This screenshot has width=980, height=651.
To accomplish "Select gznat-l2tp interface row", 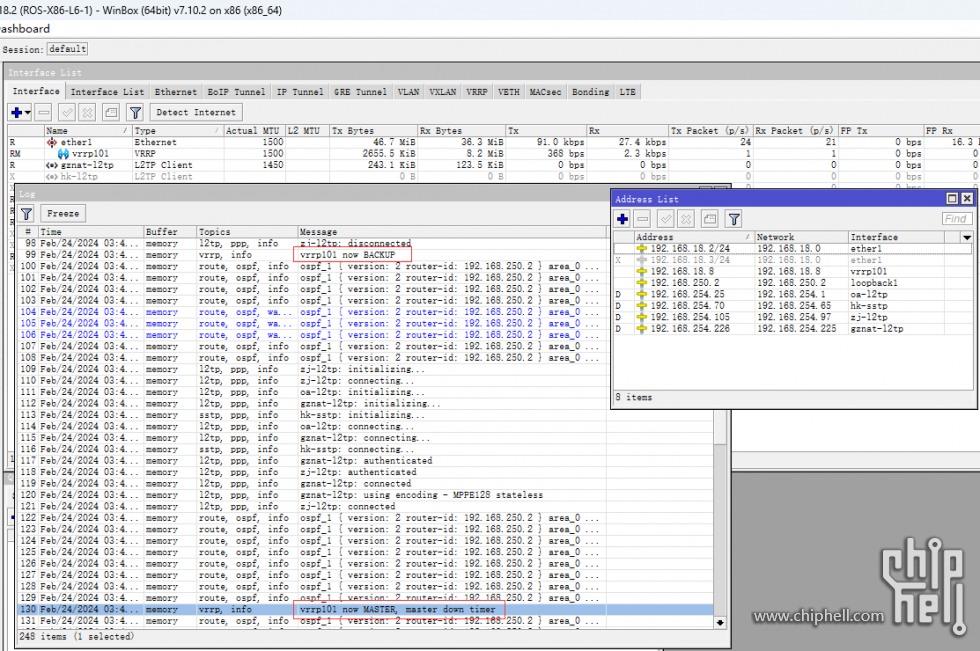I will [x=494, y=165].
